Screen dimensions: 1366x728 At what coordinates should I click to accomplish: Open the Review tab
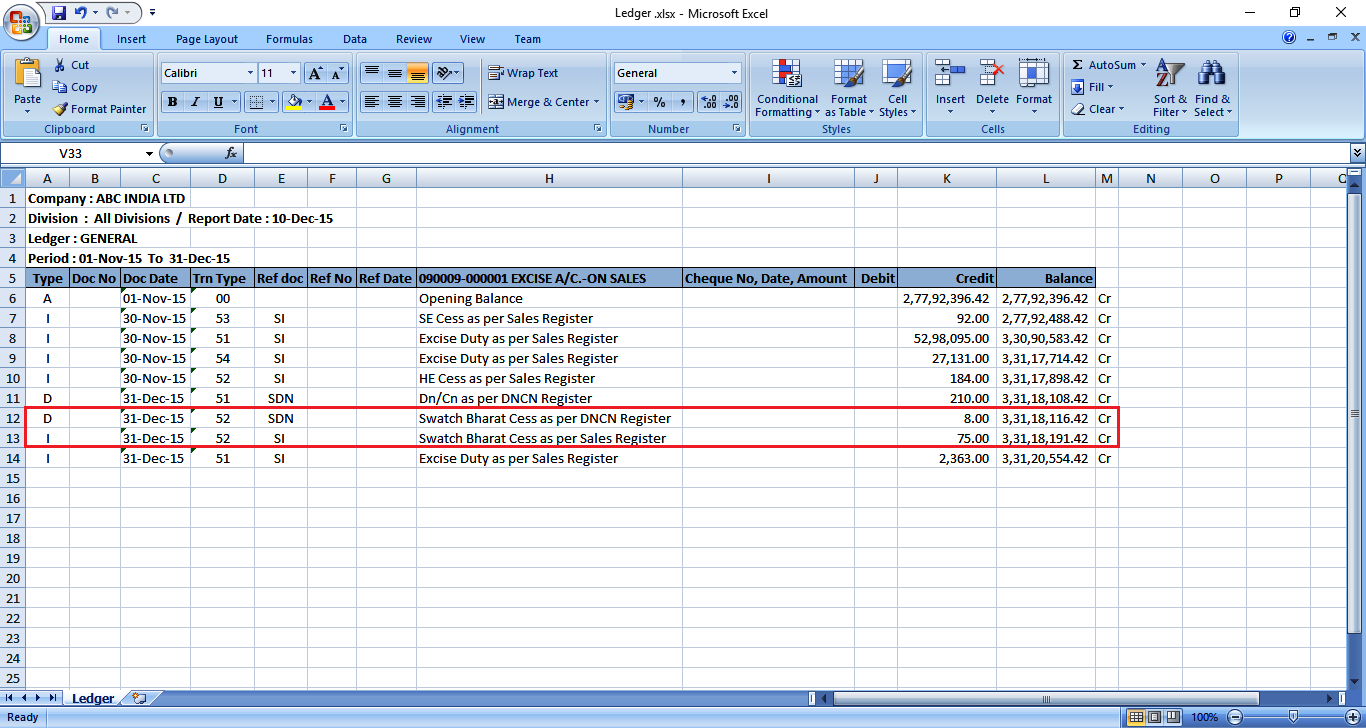point(414,39)
